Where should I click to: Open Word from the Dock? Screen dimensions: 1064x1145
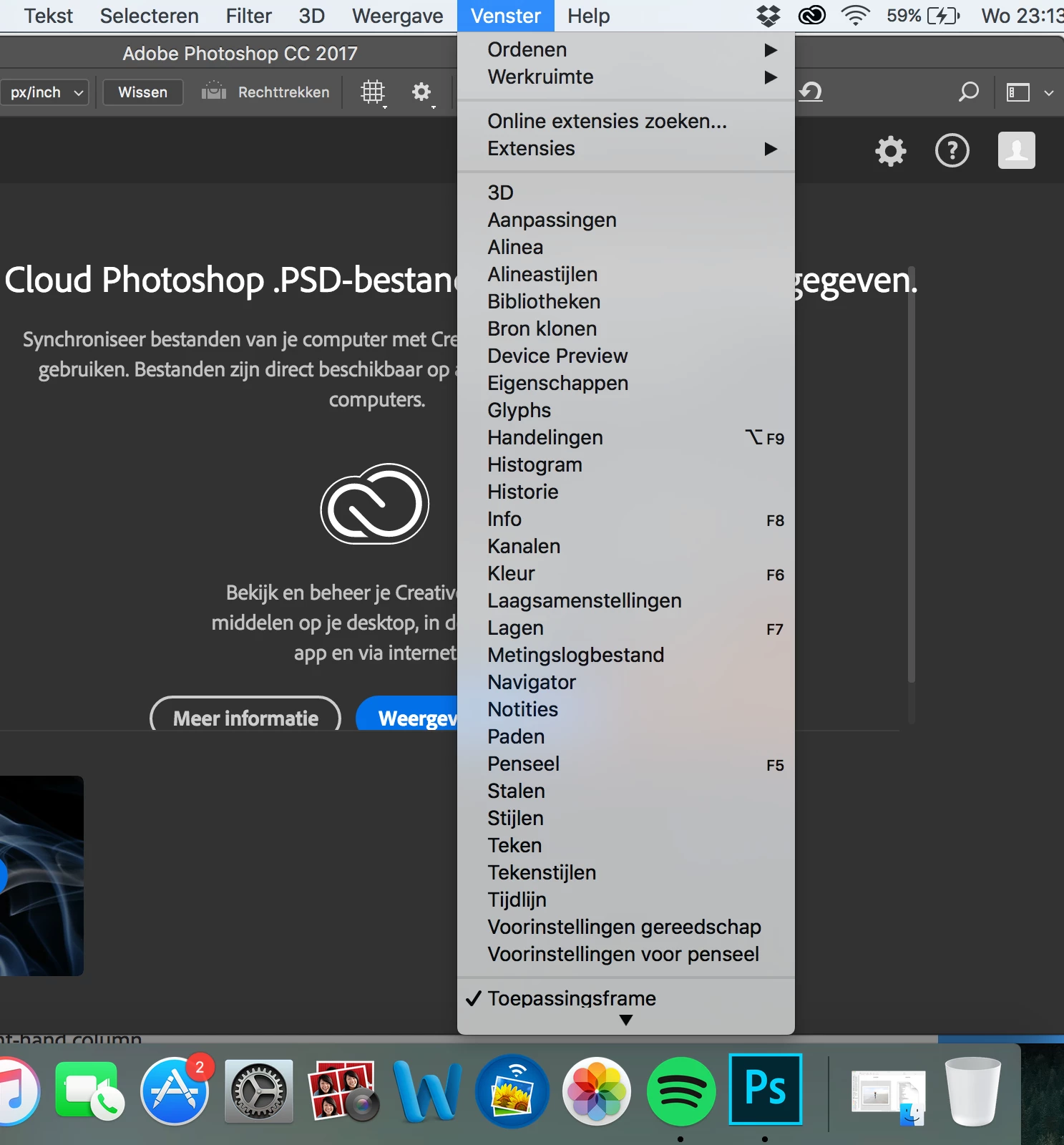428,1091
